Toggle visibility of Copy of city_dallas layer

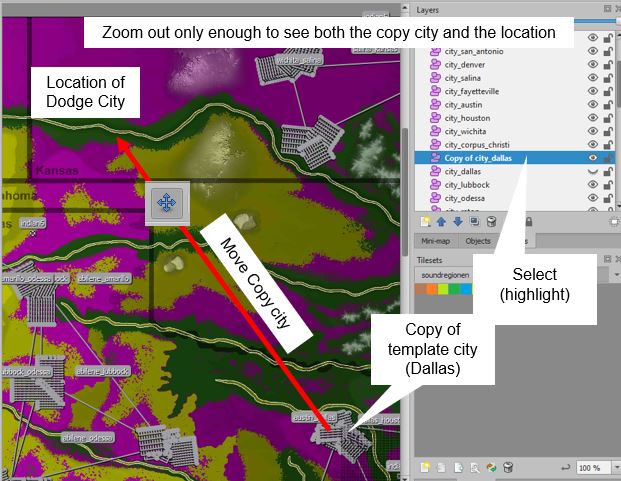(x=593, y=158)
